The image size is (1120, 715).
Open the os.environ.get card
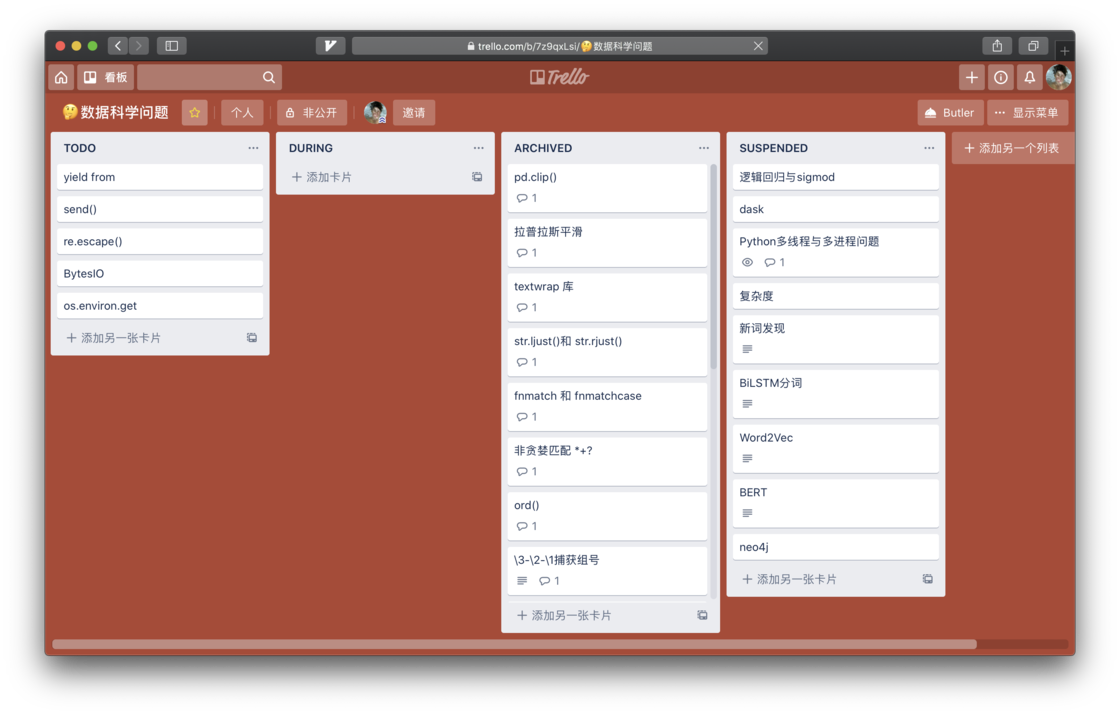pos(160,306)
